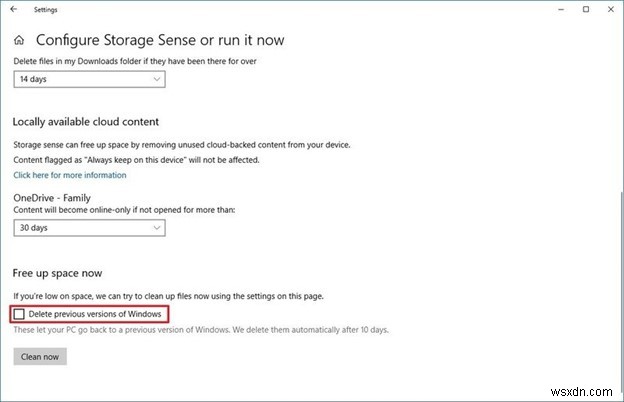The height and width of the screenshot is (402, 624).
Task: Click the 'Configure Storage Sense or run it now' heading
Action: [160, 41]
